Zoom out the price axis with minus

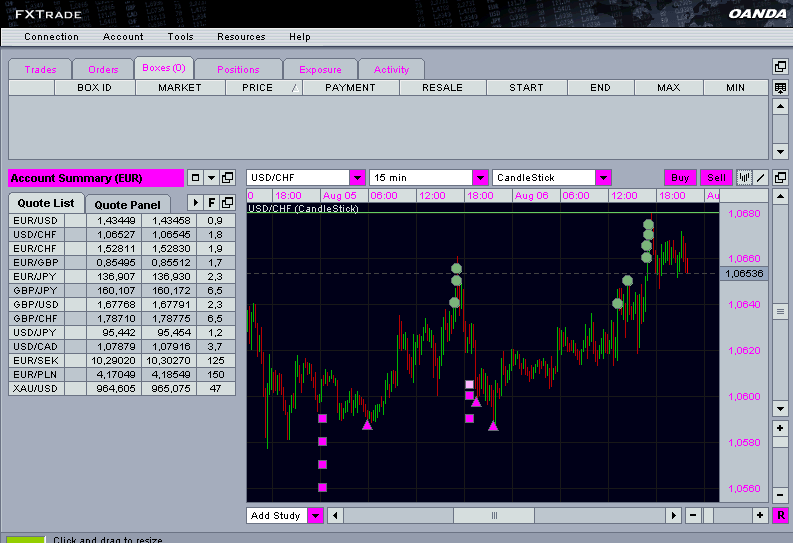click(780, 495)
